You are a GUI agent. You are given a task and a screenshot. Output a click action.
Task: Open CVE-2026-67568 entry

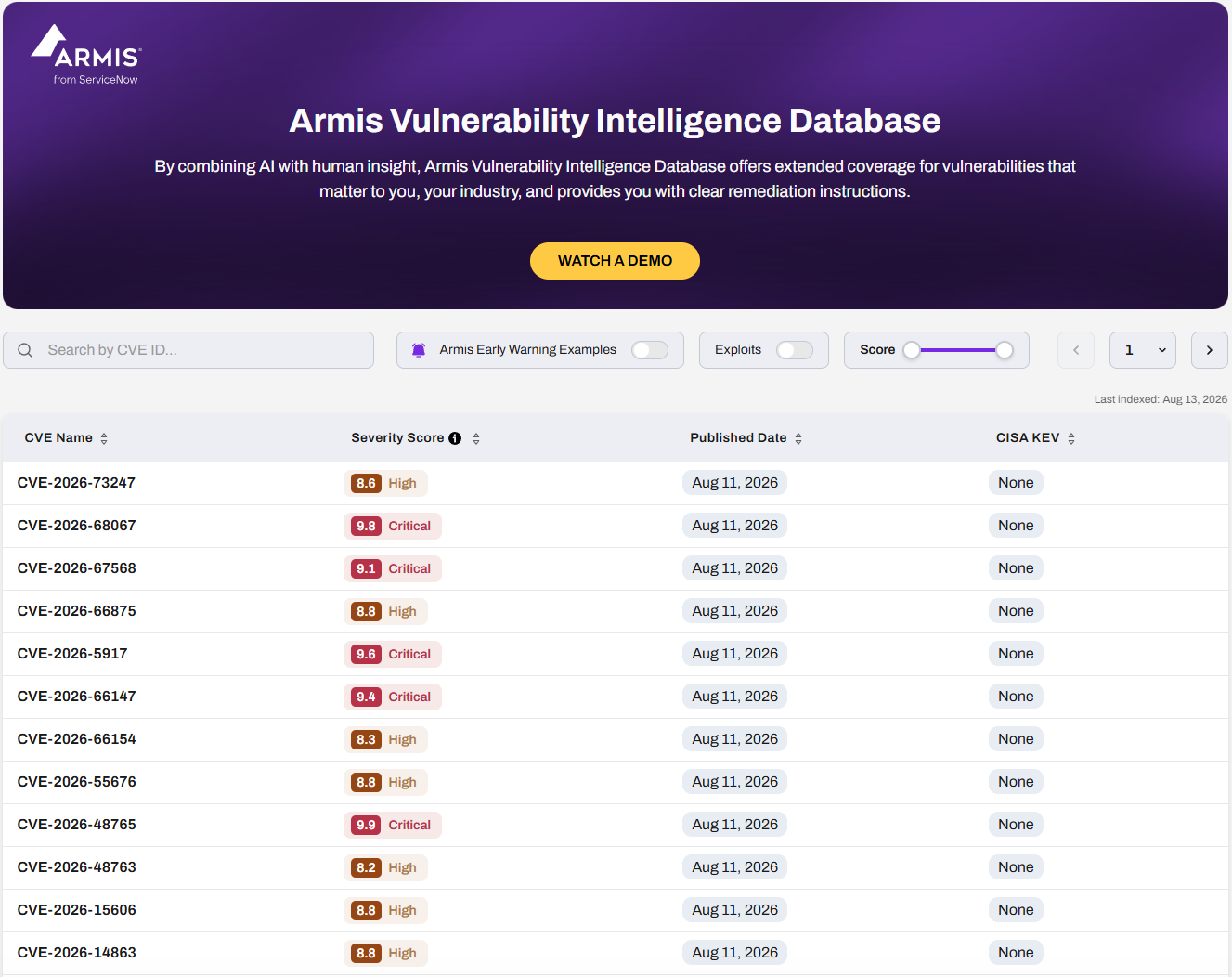tap(76, 568)
